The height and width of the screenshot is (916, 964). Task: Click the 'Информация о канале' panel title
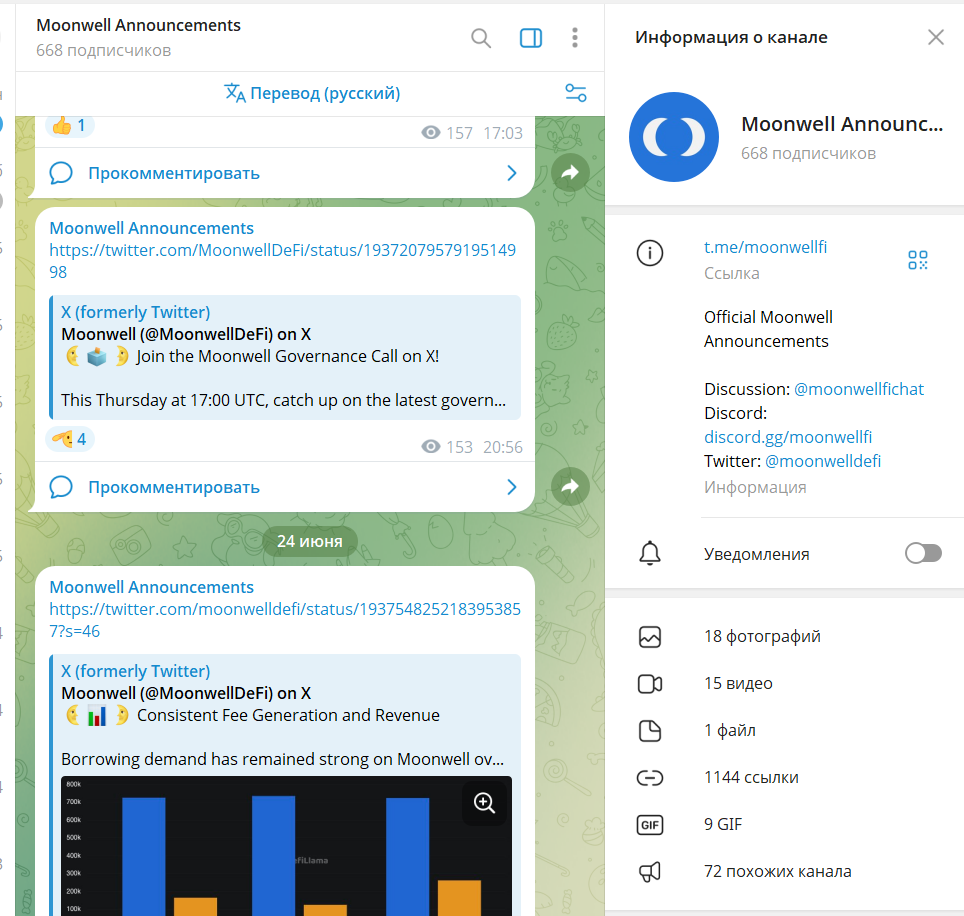pos(731,38)
